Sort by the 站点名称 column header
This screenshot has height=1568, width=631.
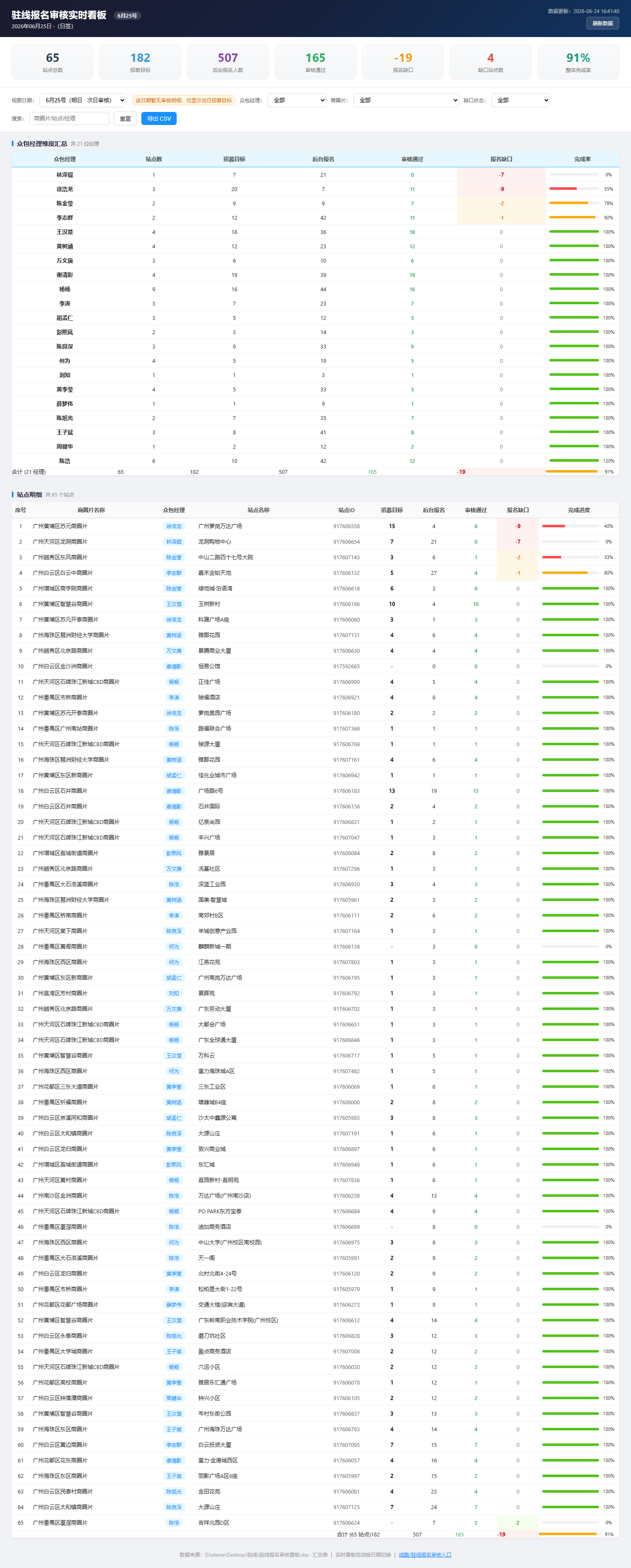click(x=258, y=510)
